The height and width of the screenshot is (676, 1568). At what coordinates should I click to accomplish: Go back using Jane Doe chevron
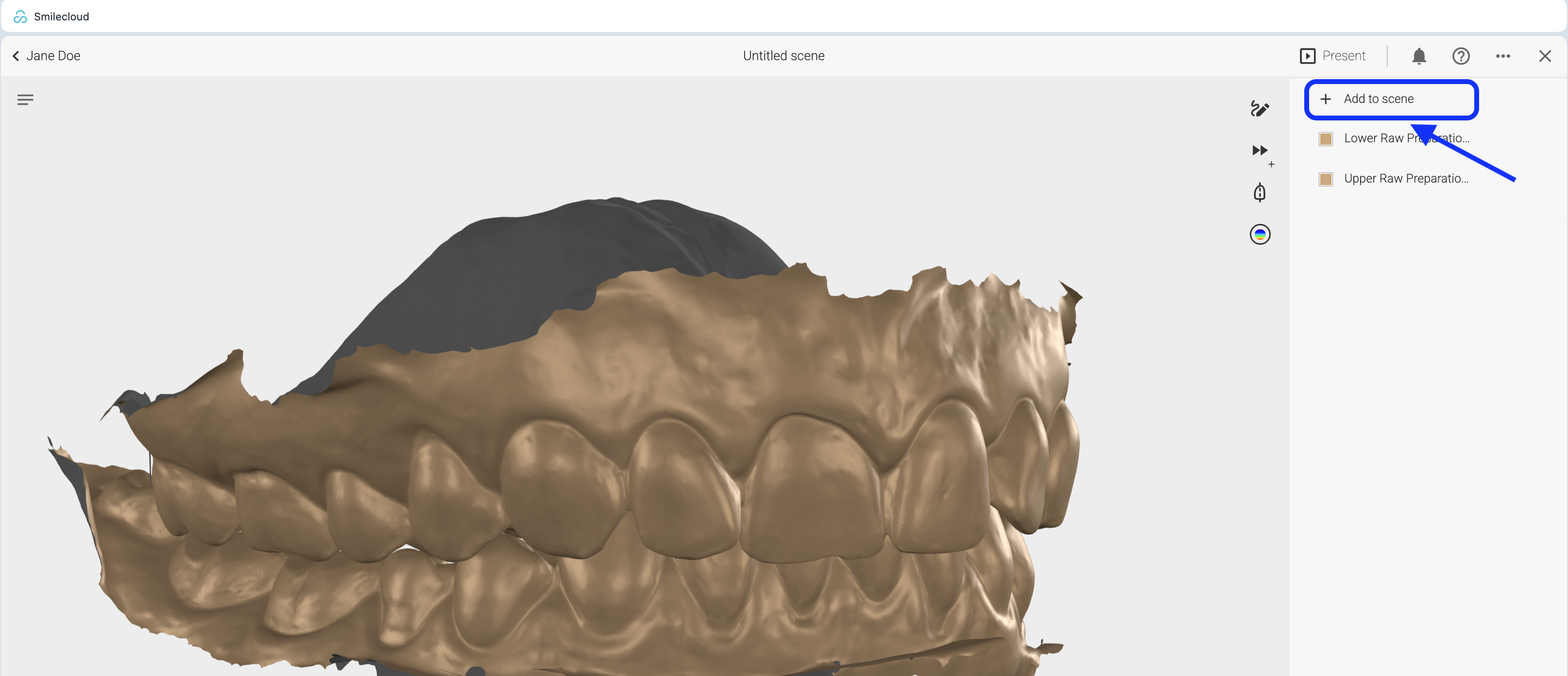pos(16,56)
